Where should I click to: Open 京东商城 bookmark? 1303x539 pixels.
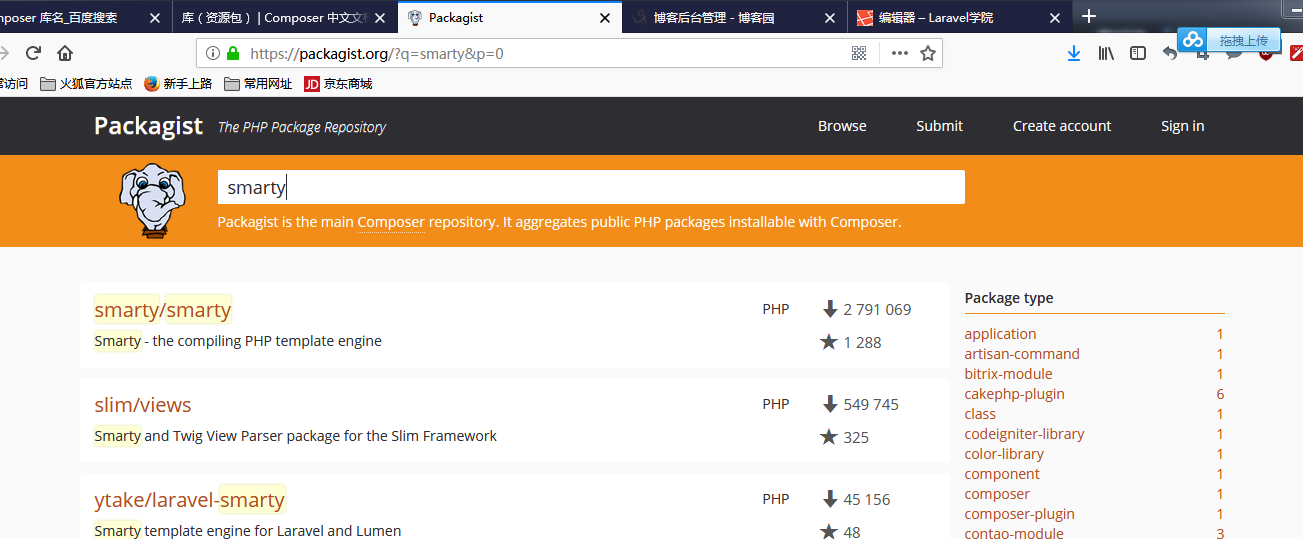(338, 84)
